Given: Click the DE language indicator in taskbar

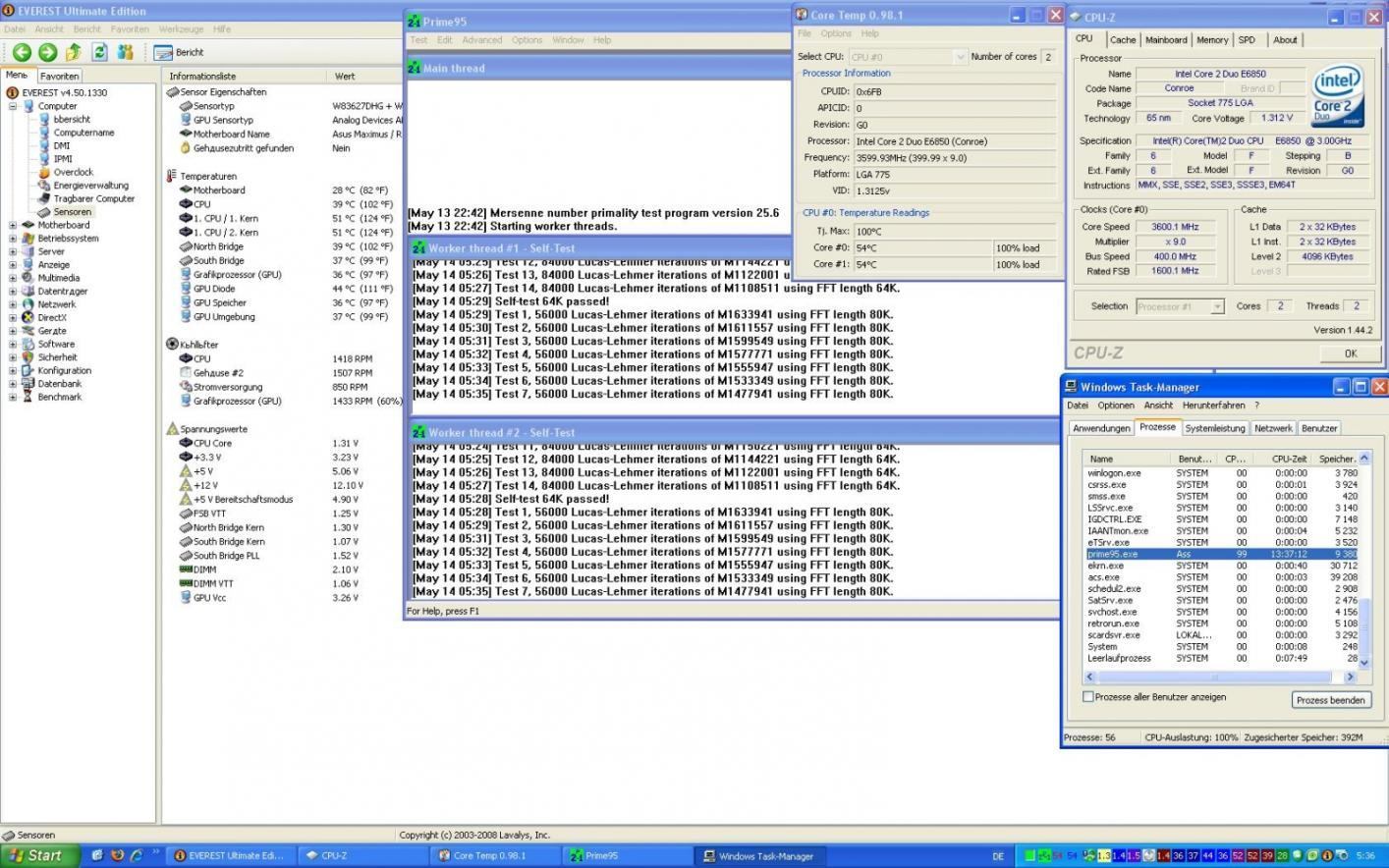Looking at the screenshot, I should click(x=998, y=856).
